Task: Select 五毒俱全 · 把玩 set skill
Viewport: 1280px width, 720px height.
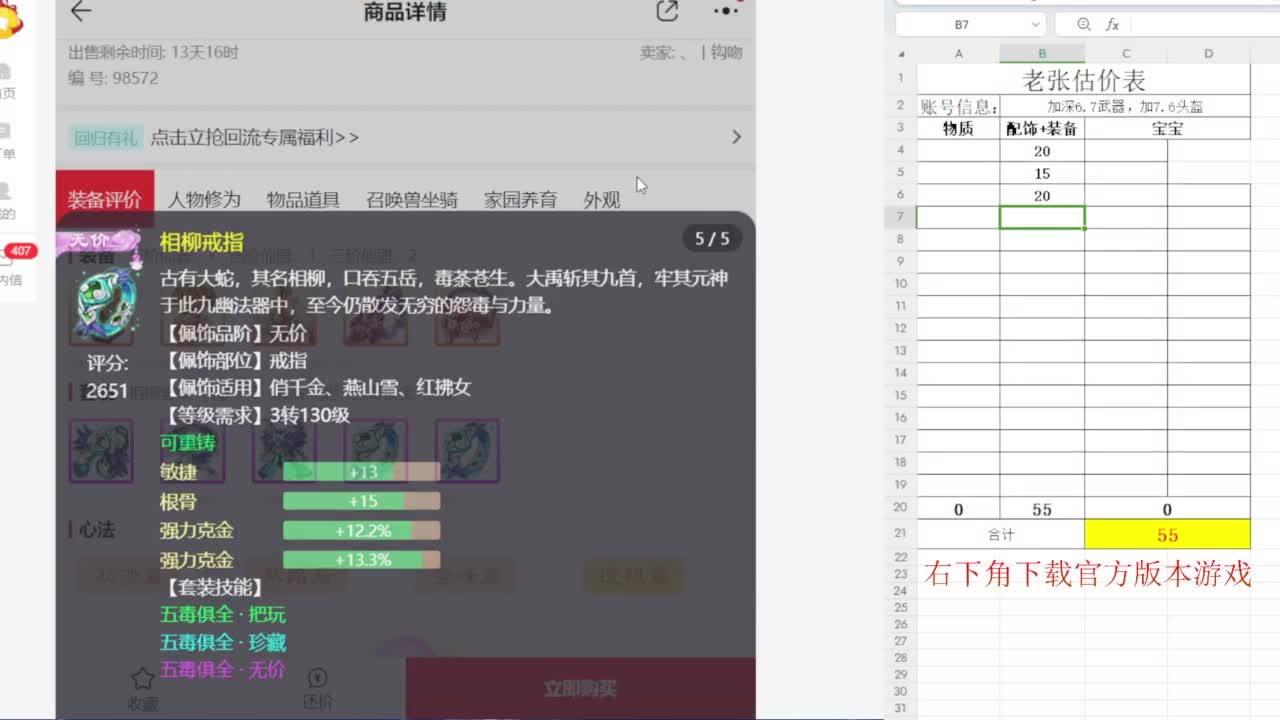Action: tap(223, 614)
